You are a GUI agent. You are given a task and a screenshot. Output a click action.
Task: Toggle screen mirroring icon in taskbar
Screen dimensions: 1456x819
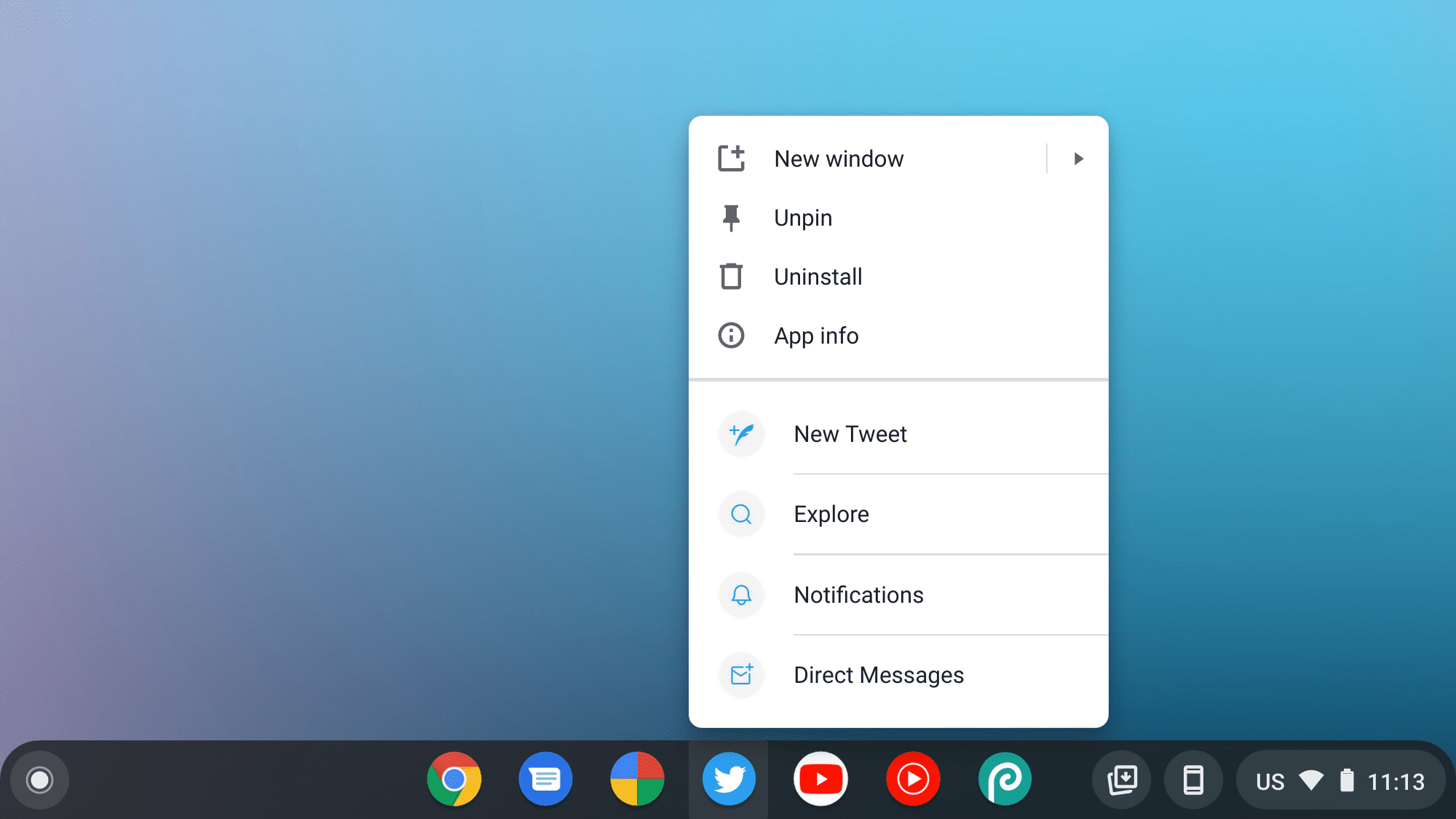tap(1191, 780)
